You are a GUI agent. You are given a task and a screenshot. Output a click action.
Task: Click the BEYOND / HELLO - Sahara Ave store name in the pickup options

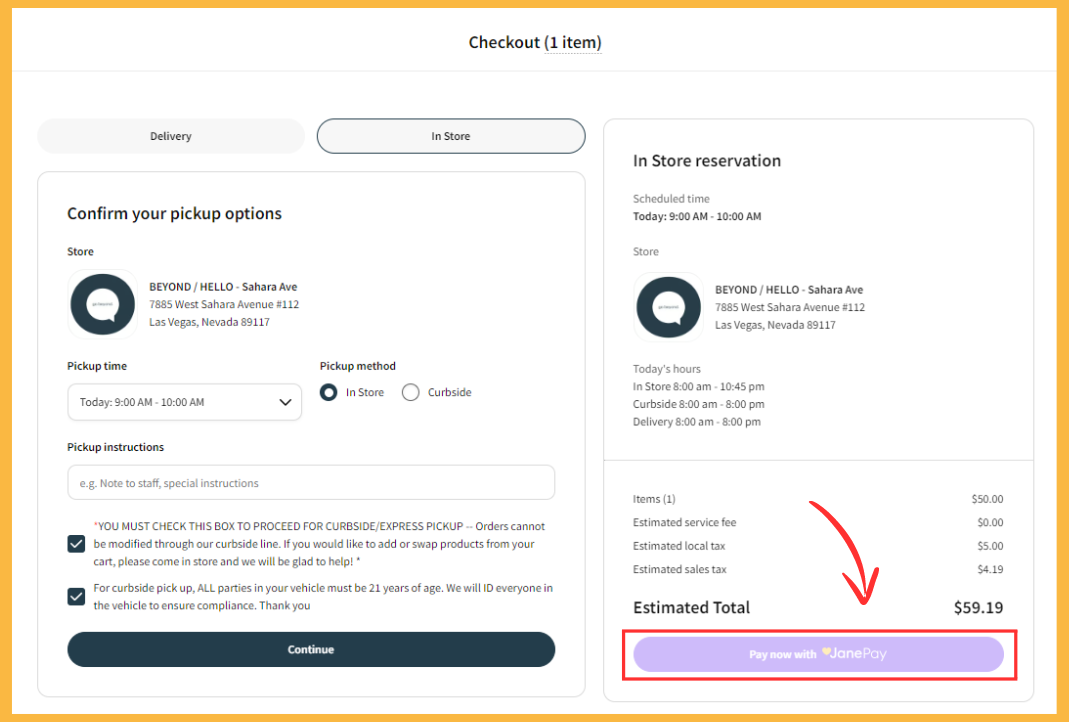coord(223,287)
